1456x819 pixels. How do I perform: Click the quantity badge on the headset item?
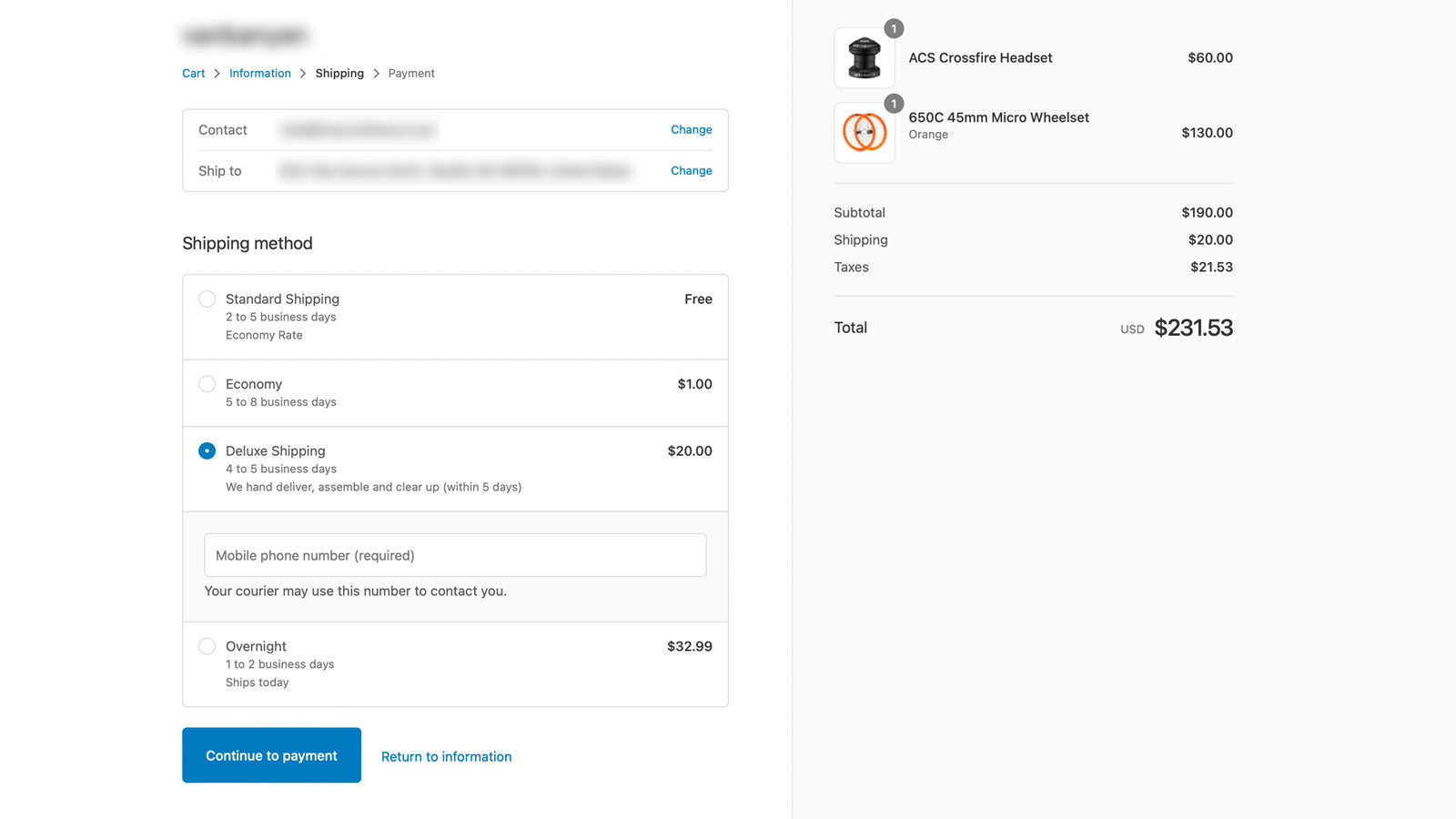coord(894,28)
